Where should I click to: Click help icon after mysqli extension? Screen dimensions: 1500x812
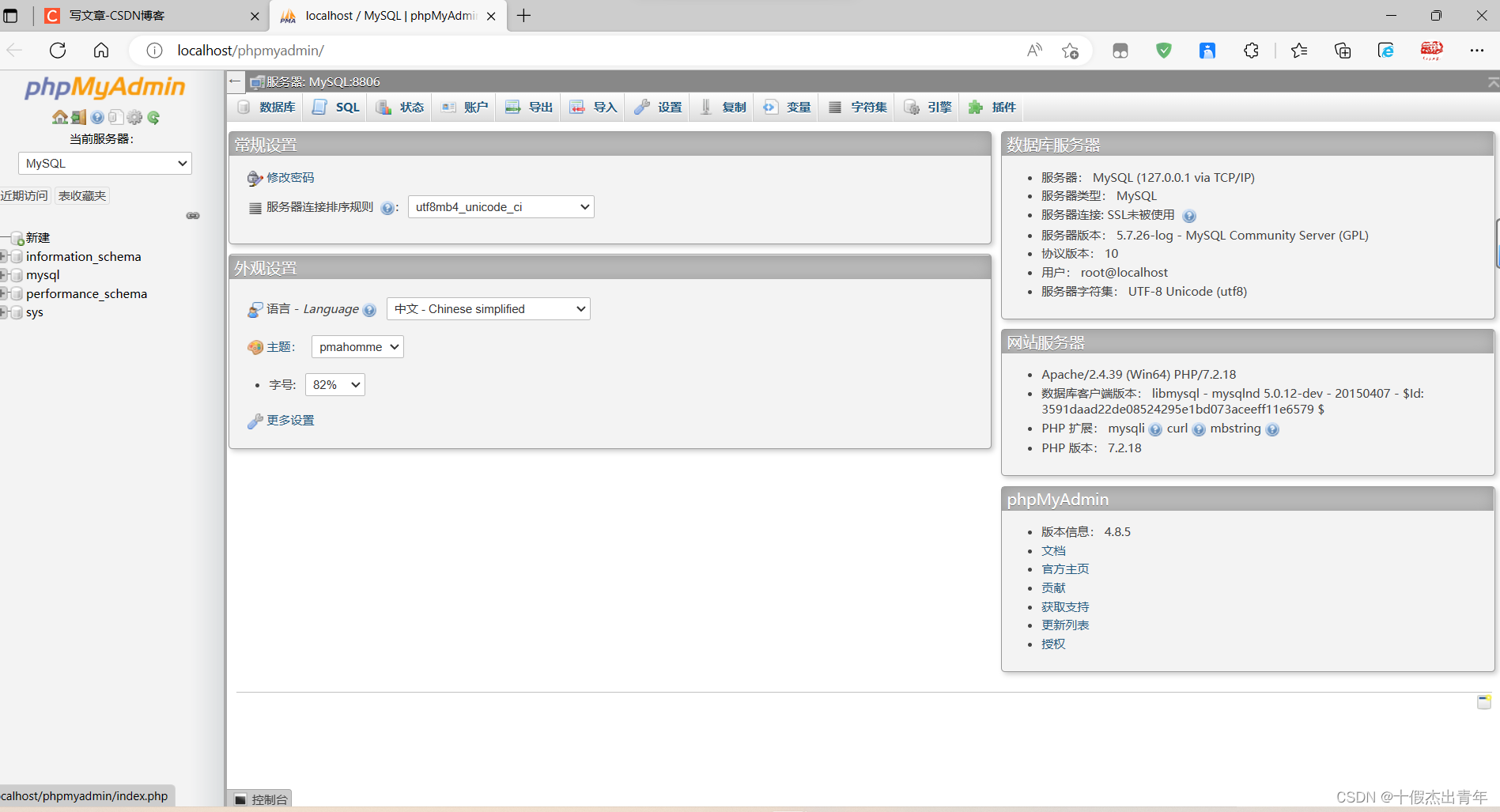[x=1155, y=429]
